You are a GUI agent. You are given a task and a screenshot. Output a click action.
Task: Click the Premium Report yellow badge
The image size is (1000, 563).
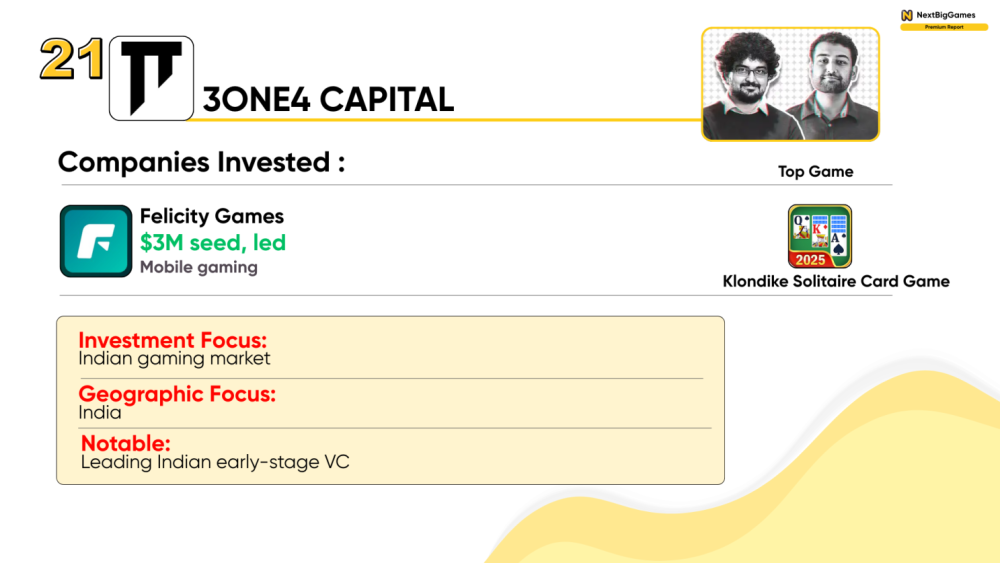943,27
